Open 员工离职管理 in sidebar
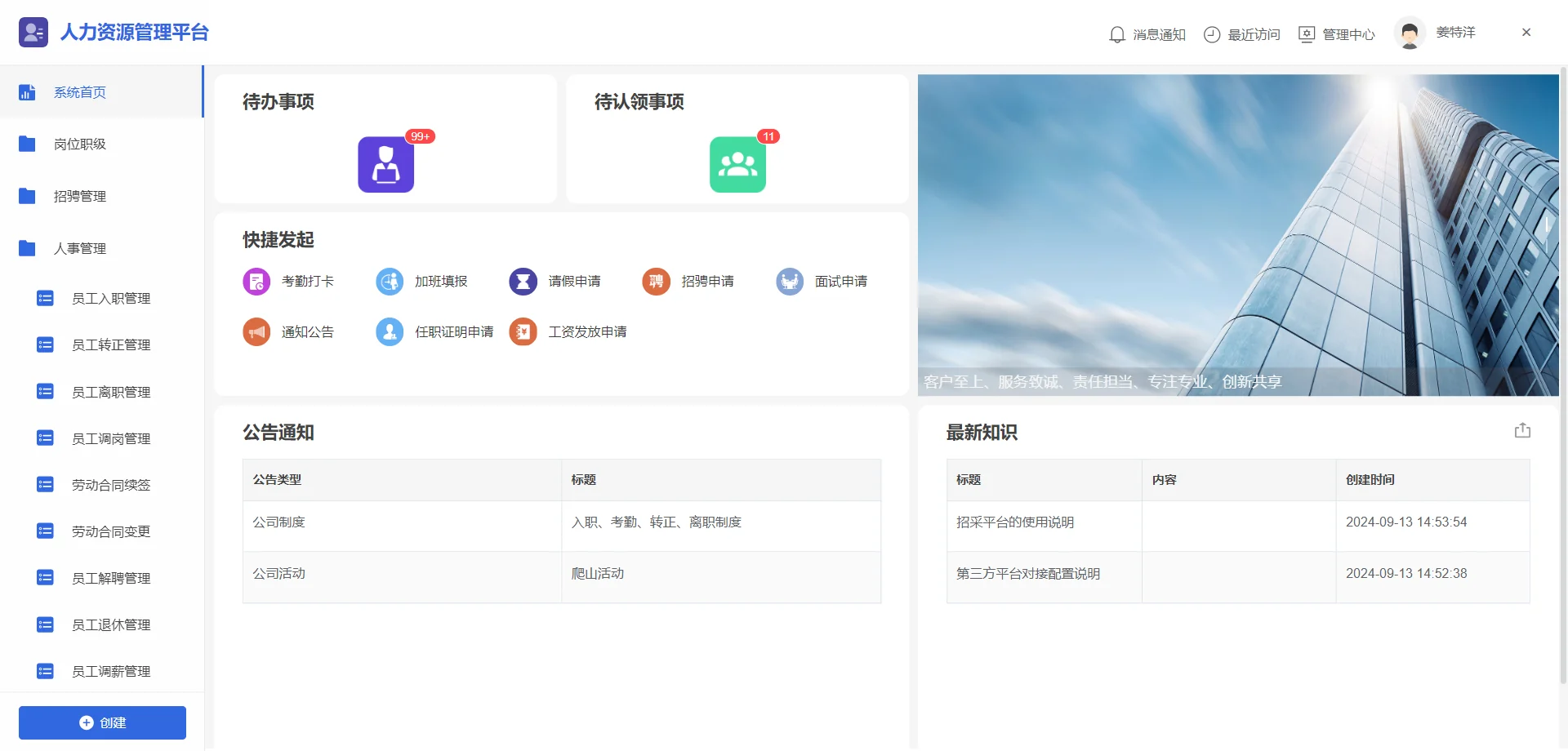Screen dimensions: 1568x751 (101, 393)
